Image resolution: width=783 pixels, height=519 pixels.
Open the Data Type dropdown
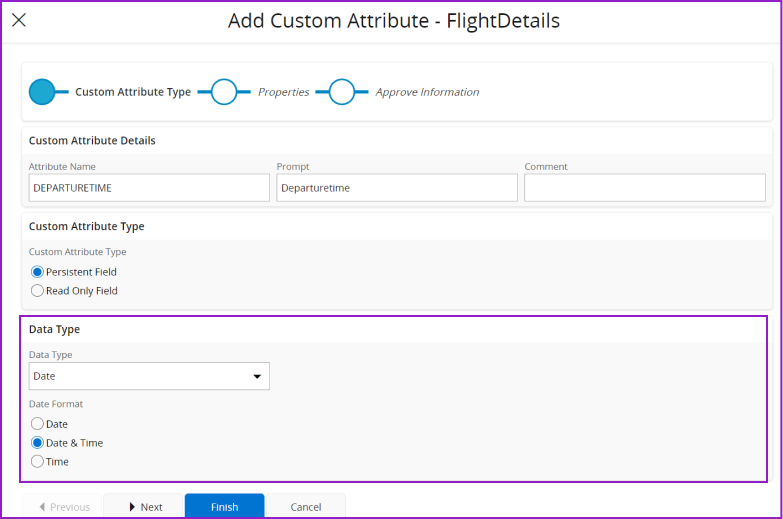click(149, 376)
